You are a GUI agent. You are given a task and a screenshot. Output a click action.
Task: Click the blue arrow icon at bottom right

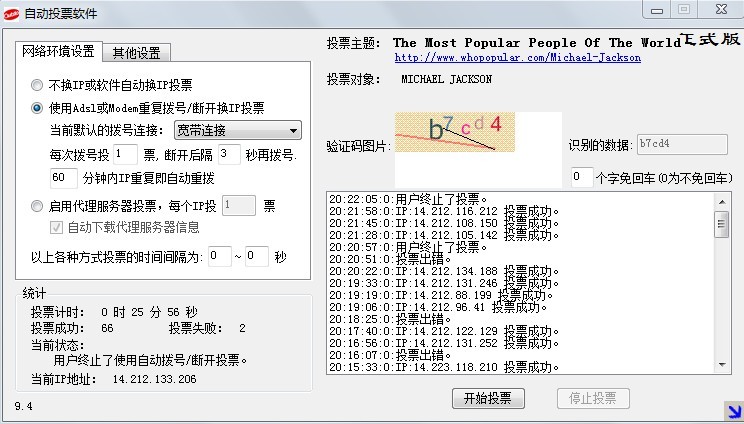pyautogui.click(x=731, y=409)
